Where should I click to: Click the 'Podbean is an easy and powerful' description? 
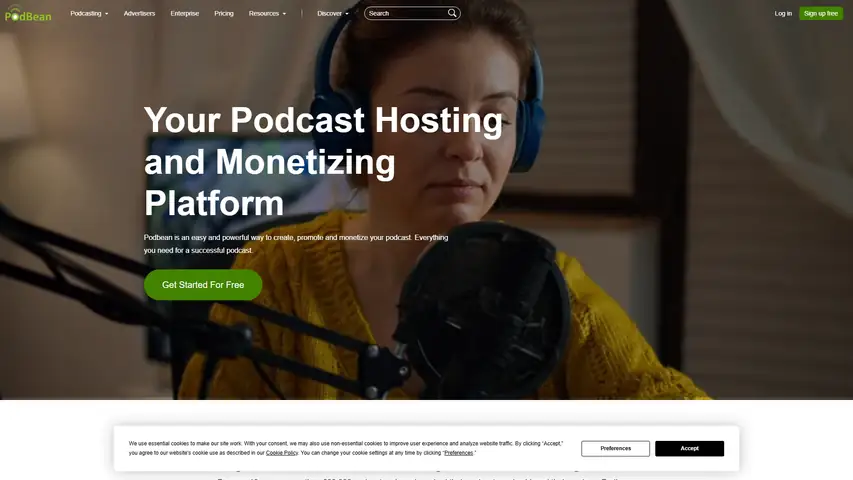(x=296, y=244)
